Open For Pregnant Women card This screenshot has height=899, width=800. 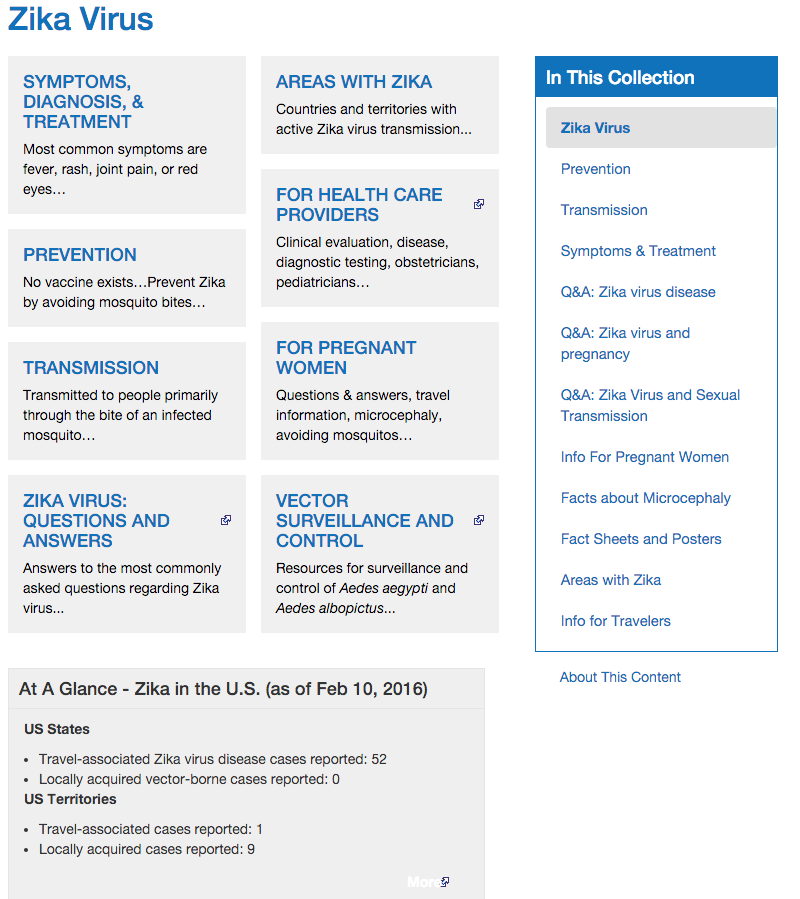(x=346, y=358)
